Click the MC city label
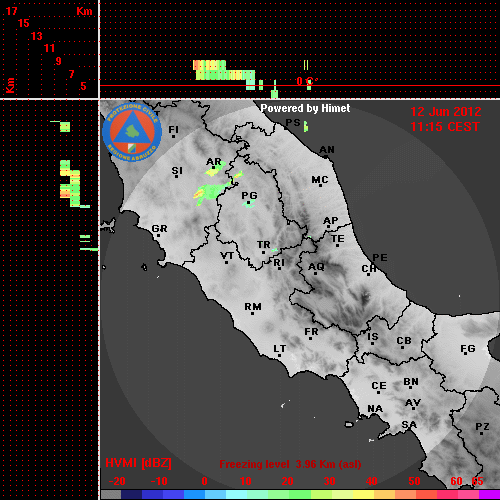 click(x=320, y=180)
